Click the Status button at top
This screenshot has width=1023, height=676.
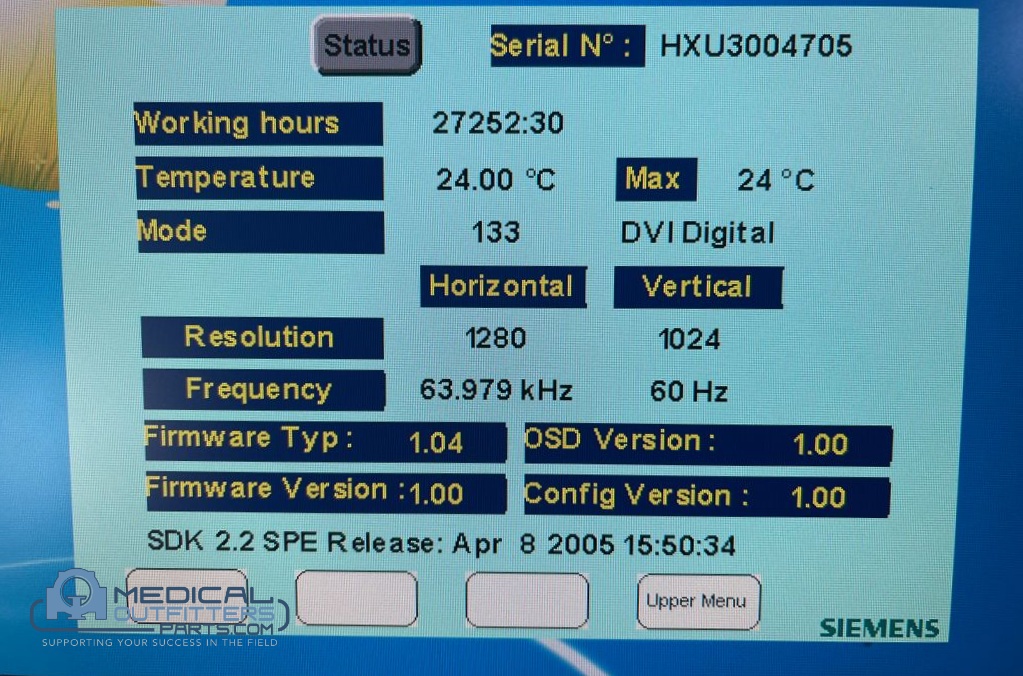(x=367, y=45)
